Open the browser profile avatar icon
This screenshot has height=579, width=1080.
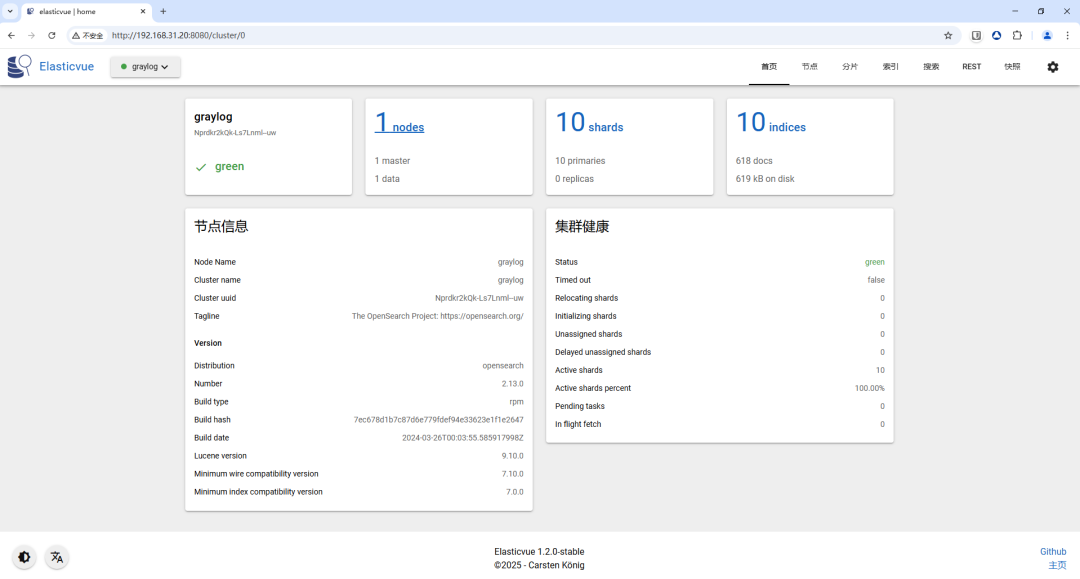point(1047,35)
